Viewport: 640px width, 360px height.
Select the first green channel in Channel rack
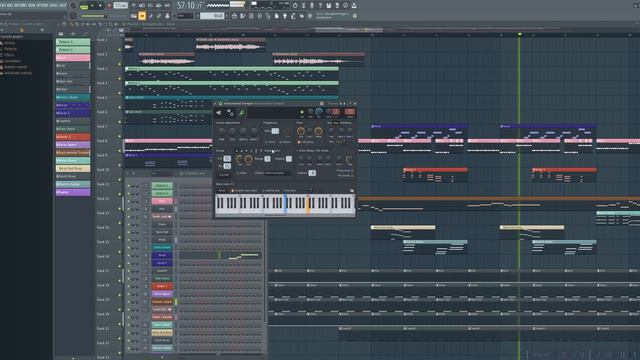pos(162,186)
